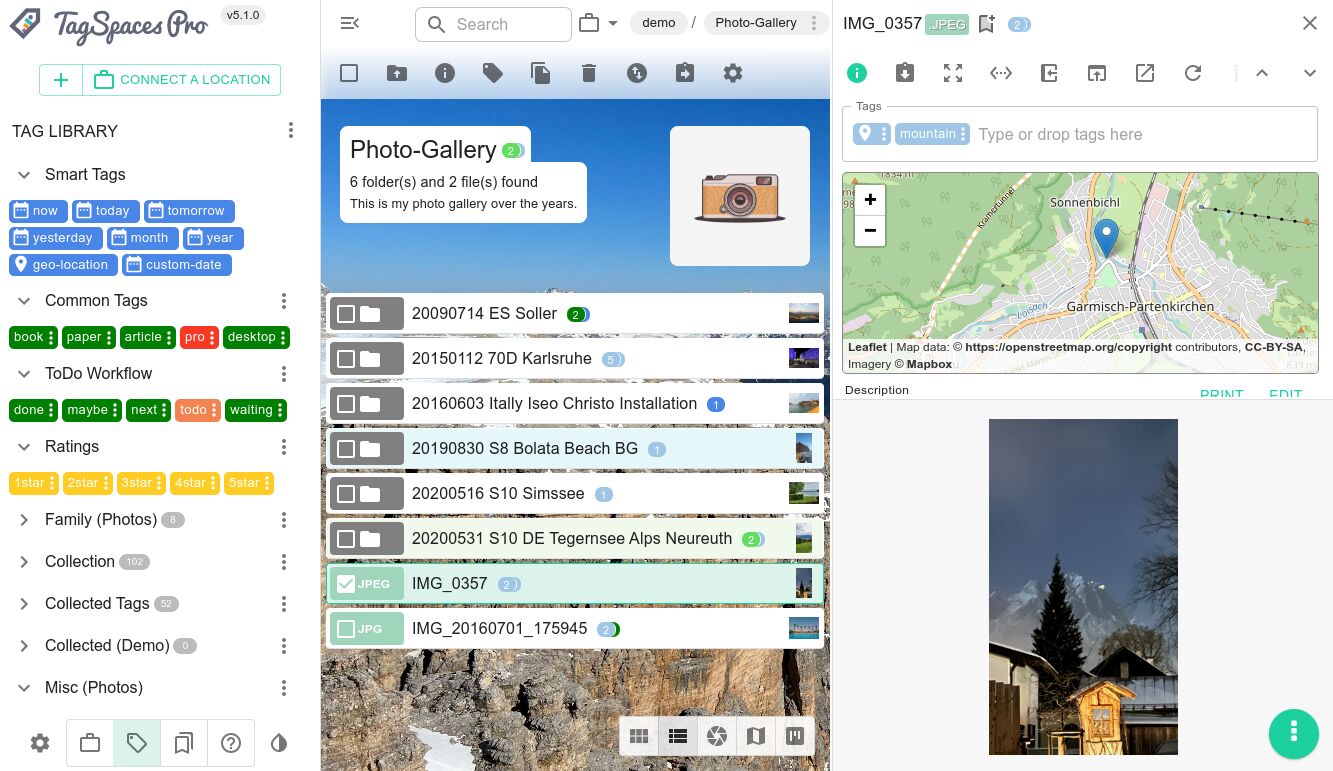The height and width of the screenshot is (771, 1333).
Task: Switch to map perspective
Action: tap(756, 737)
